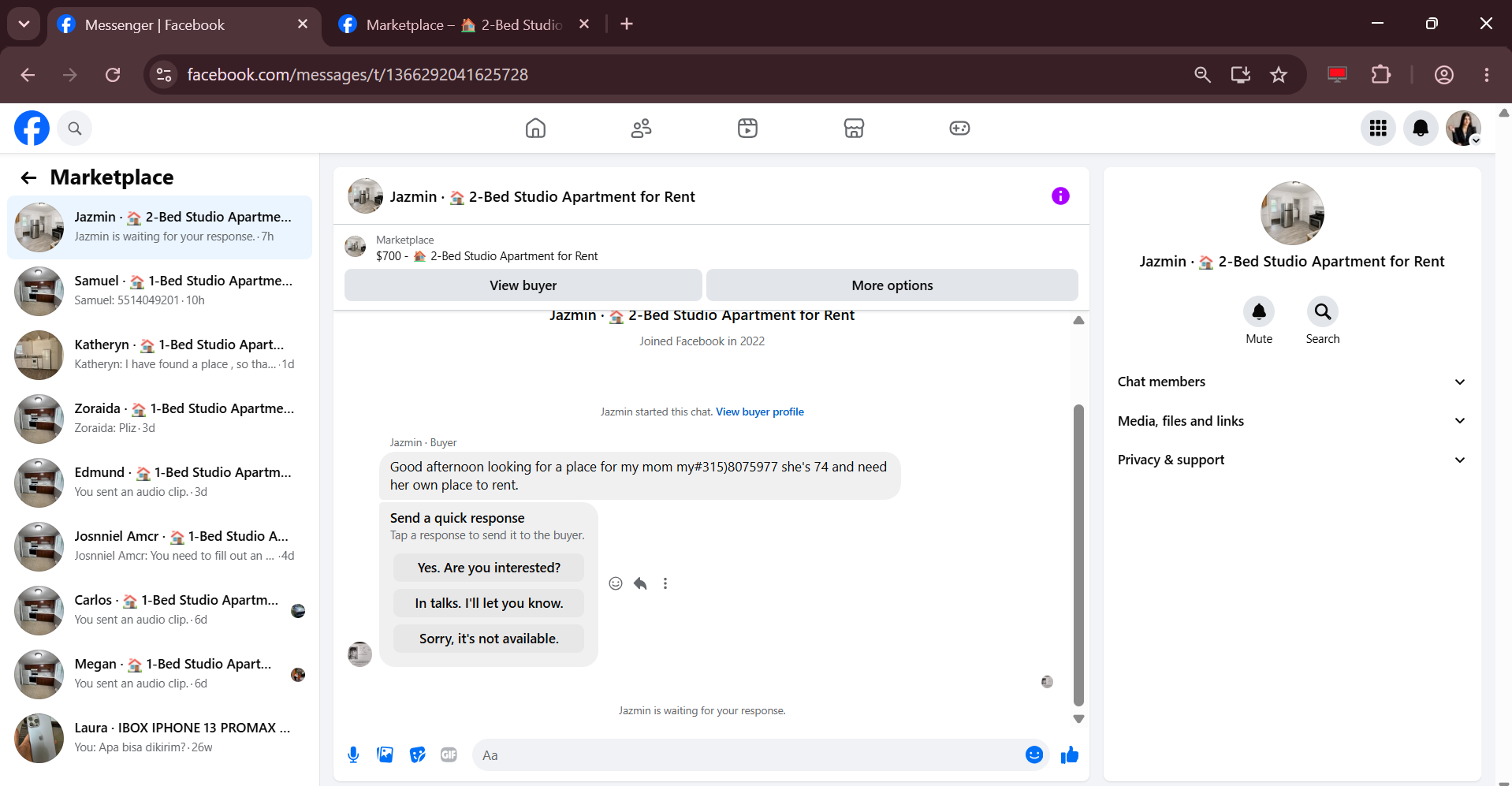Open the Marketplace storefront icon

(854, 128)
